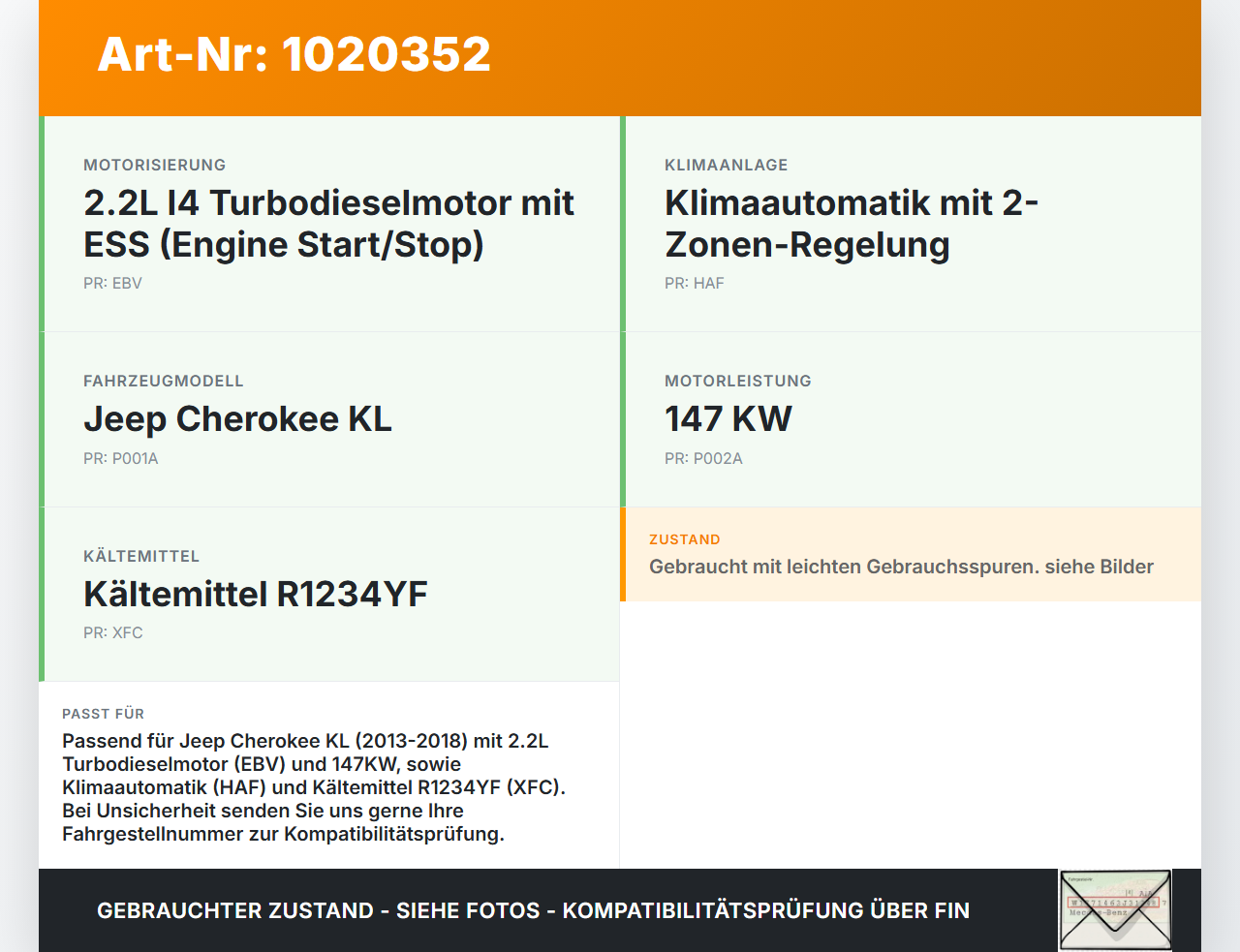This screenshot has width=1240, height=952.
Task: Select the 'Kältemittel R1234YF' value
Action: (x=256, y=594)
